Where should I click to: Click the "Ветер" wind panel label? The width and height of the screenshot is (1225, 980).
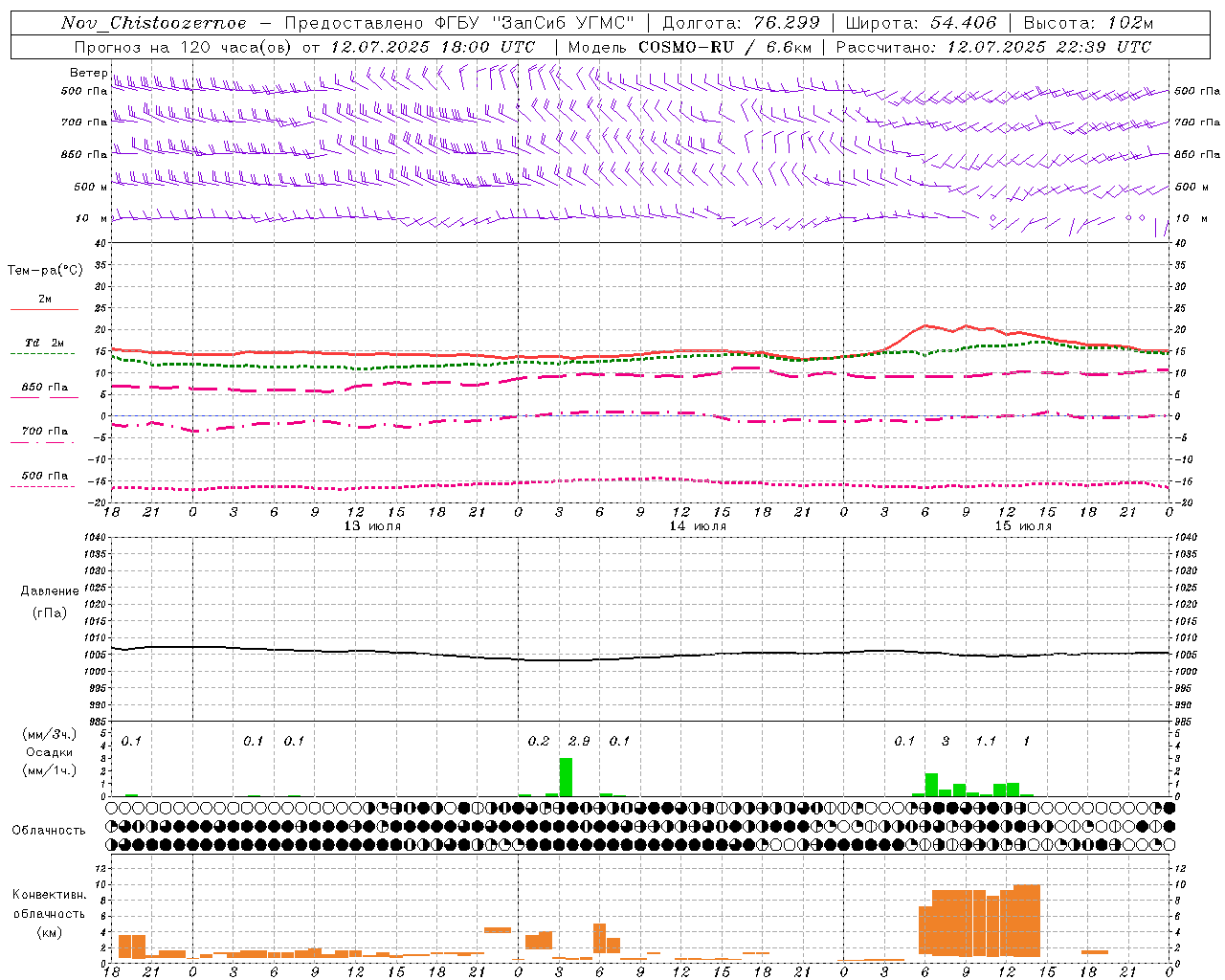[88, 73]
